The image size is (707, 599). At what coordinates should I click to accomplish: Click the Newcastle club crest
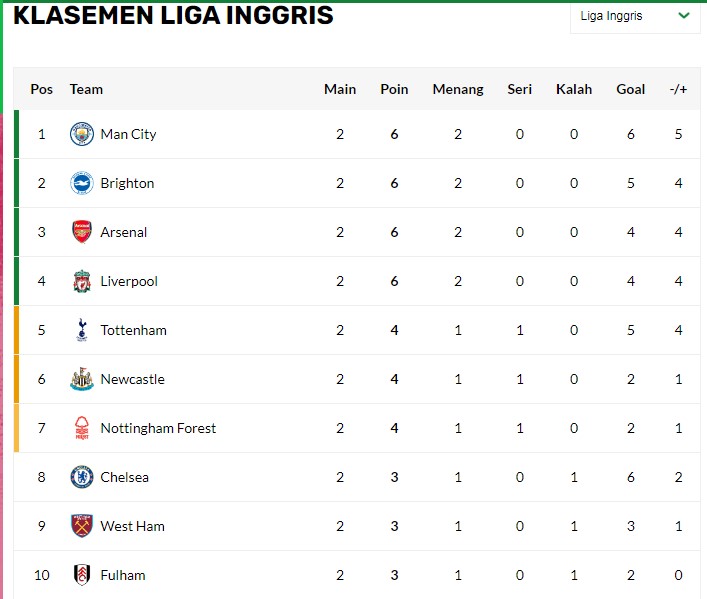point(82,379)
